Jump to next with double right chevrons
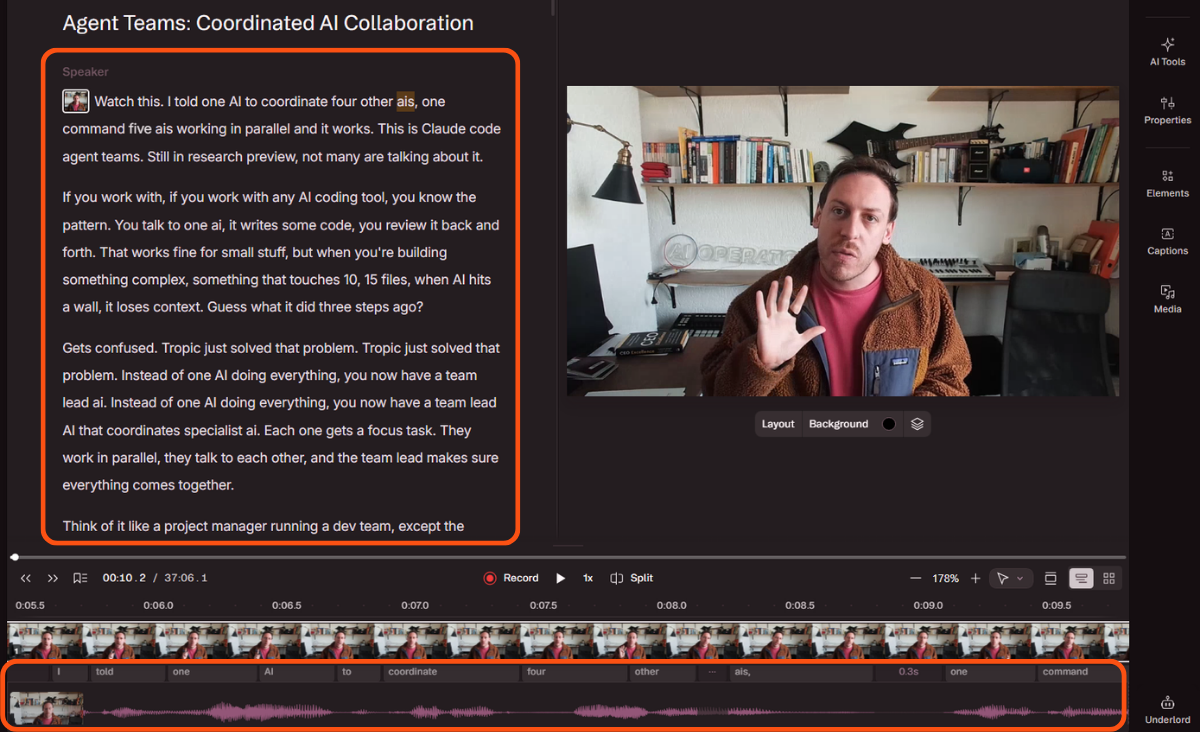Viewport: 1200px width, 732px height. [53, 578]
